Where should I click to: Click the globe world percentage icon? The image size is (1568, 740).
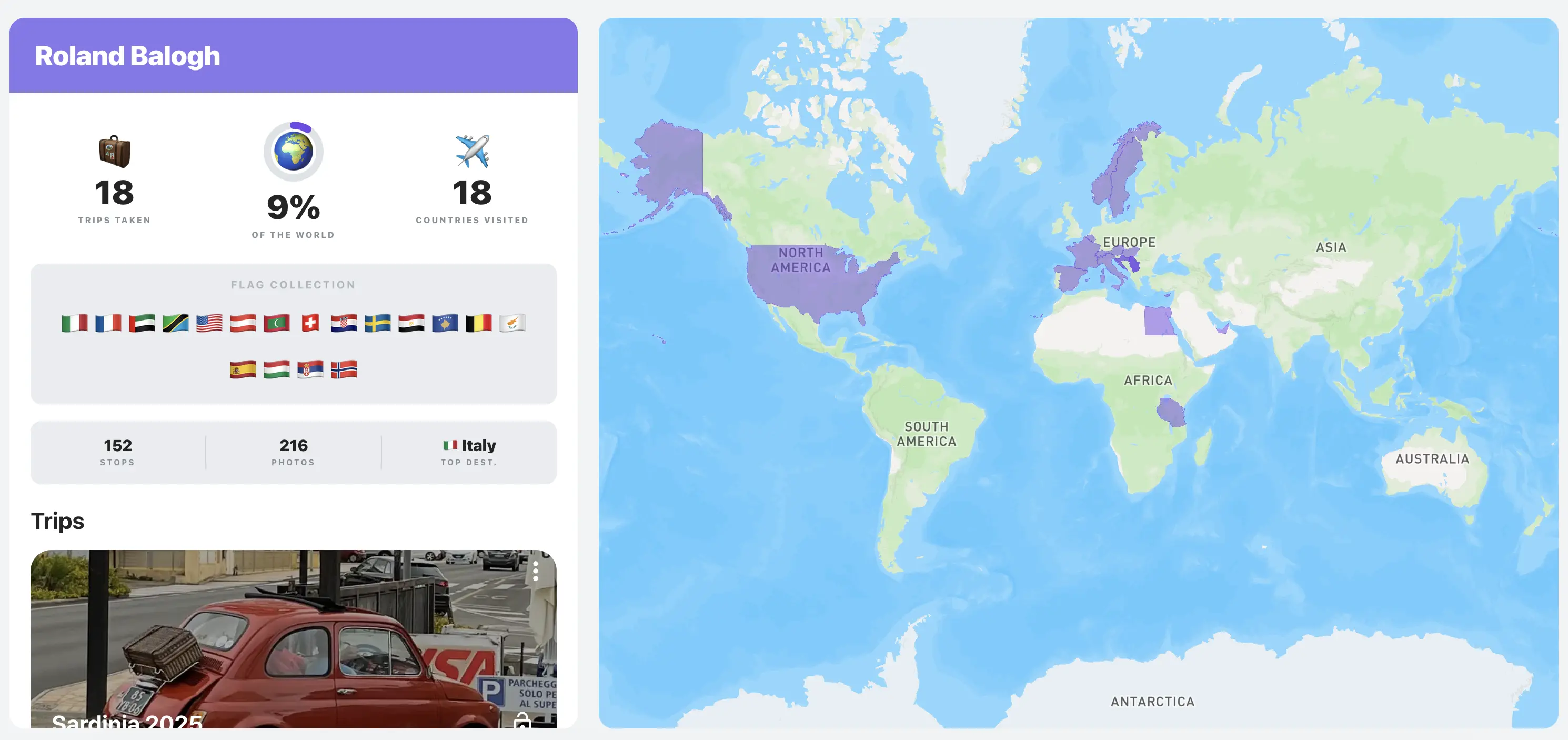[x=294, y=152]
